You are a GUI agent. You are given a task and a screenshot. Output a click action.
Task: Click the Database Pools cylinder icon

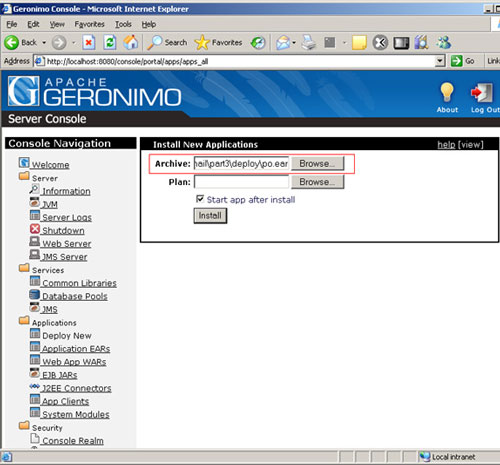tap(34, 294)
